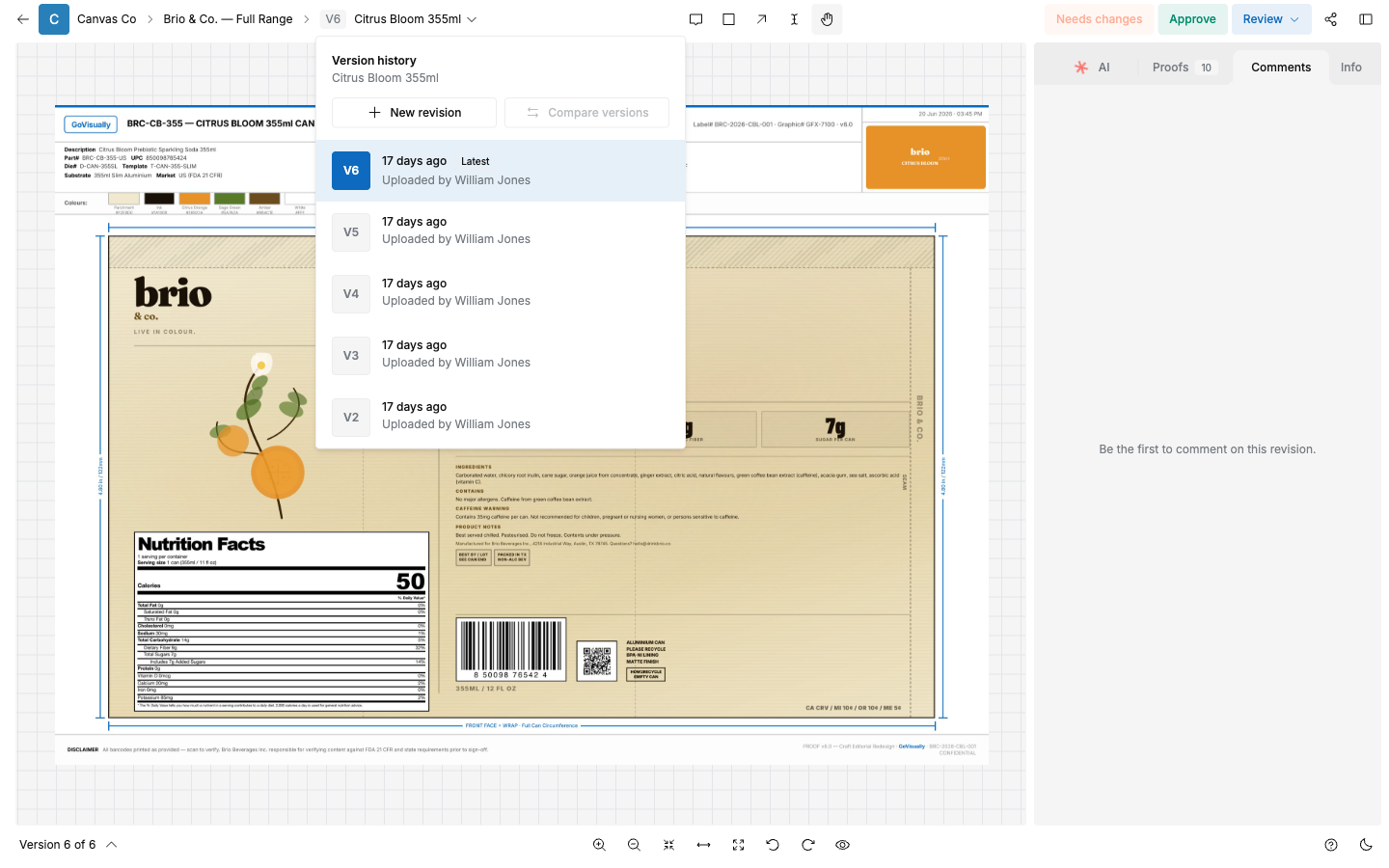Open the Canvas Co breadcrumb

tap(106, 19)
